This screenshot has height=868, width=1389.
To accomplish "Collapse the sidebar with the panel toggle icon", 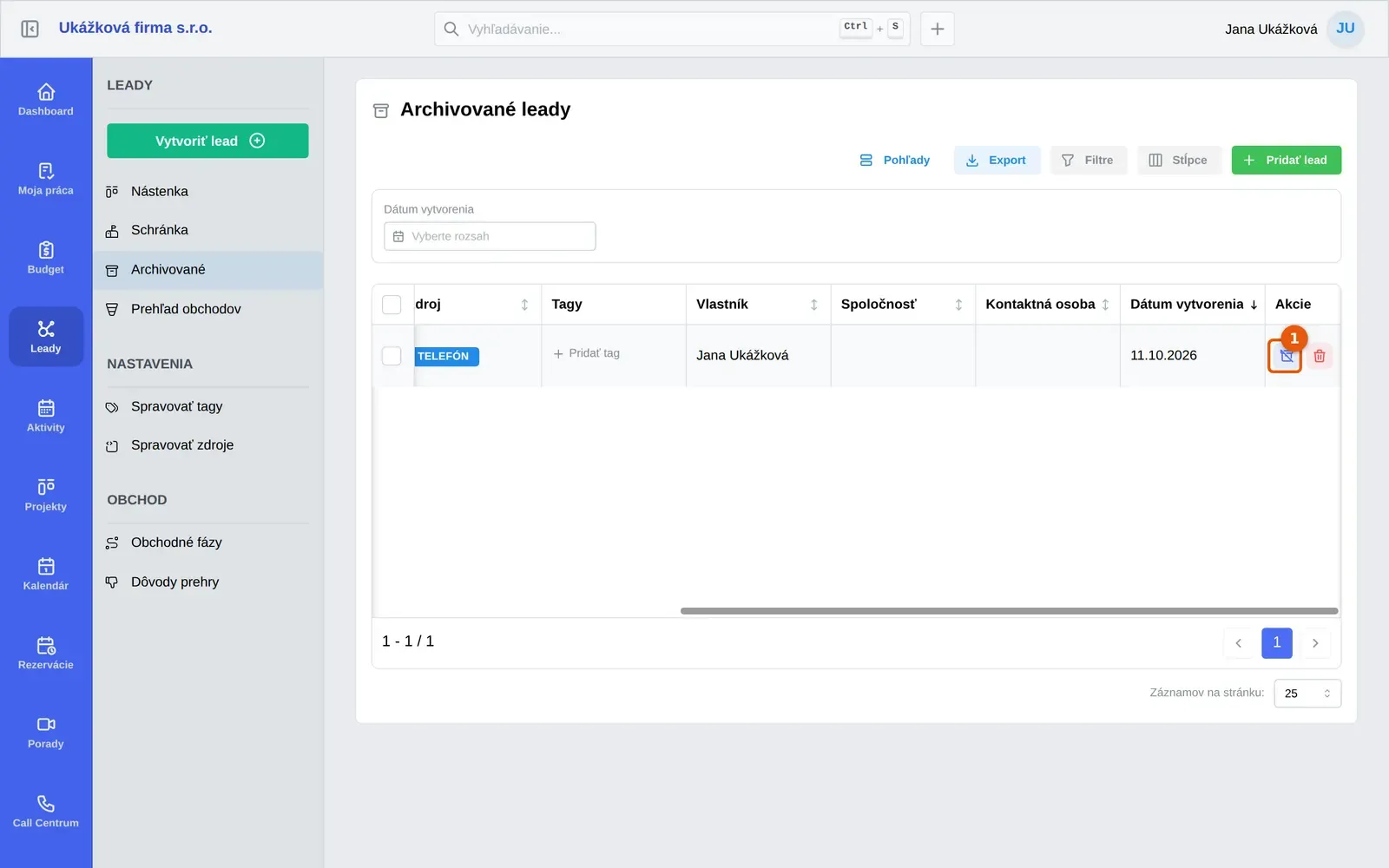I will point(30,29).
